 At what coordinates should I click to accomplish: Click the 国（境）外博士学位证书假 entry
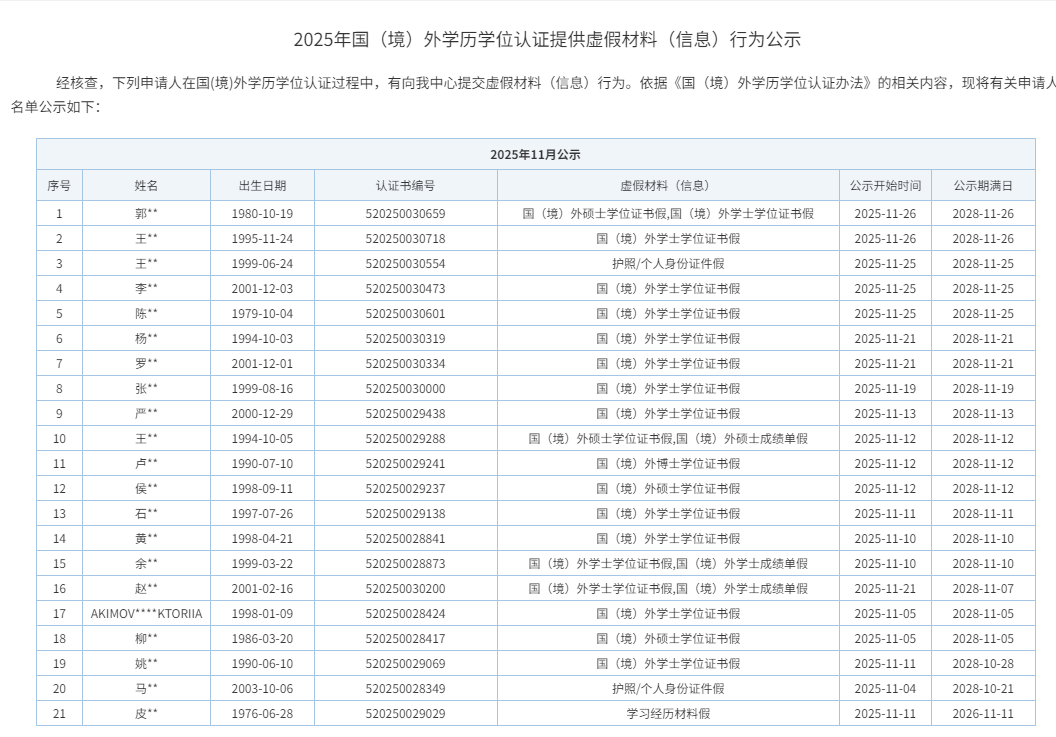click(668, 463)
